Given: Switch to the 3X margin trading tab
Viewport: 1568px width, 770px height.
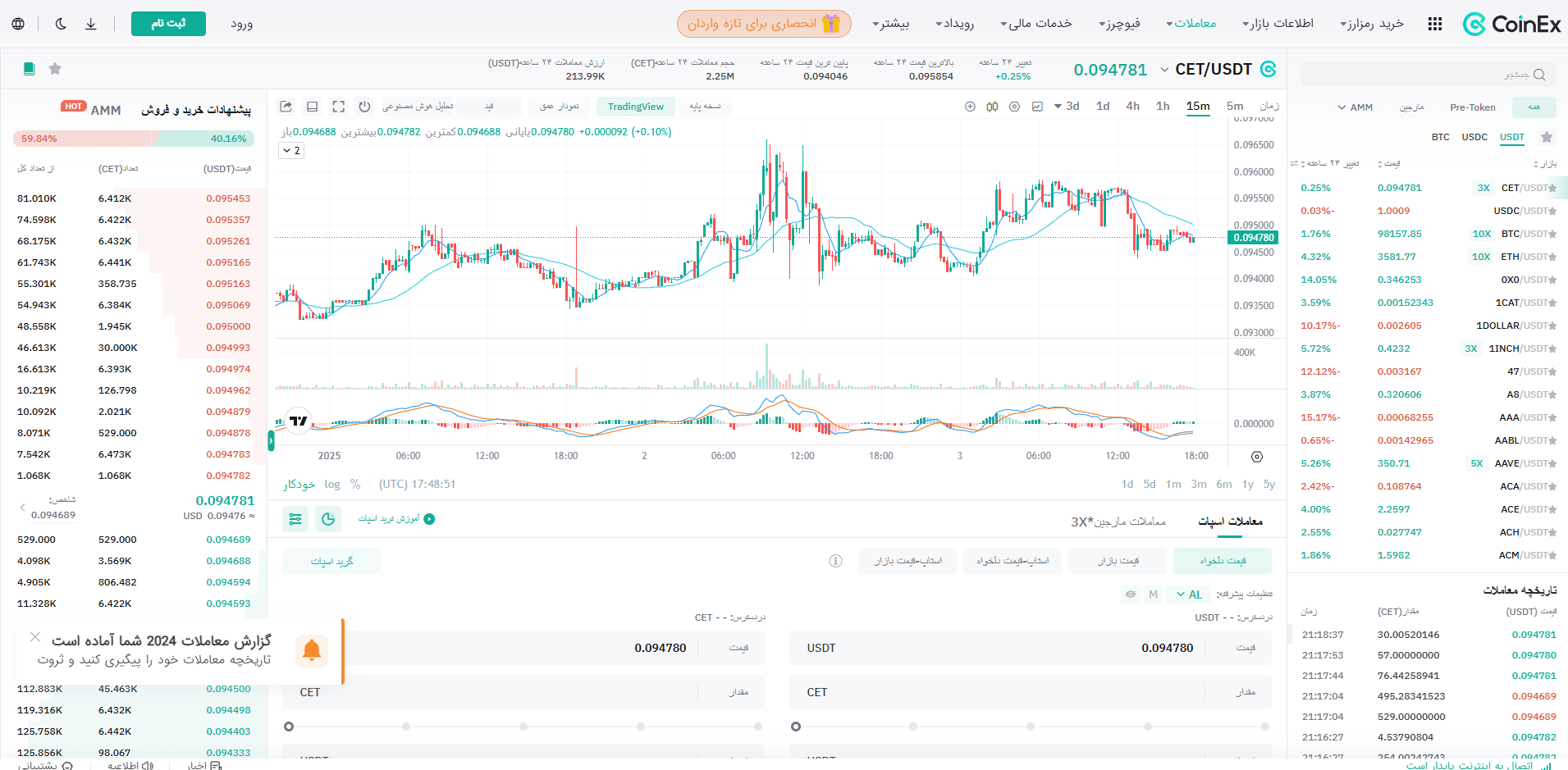Looking at the screenshot, I should point(1118,522).
